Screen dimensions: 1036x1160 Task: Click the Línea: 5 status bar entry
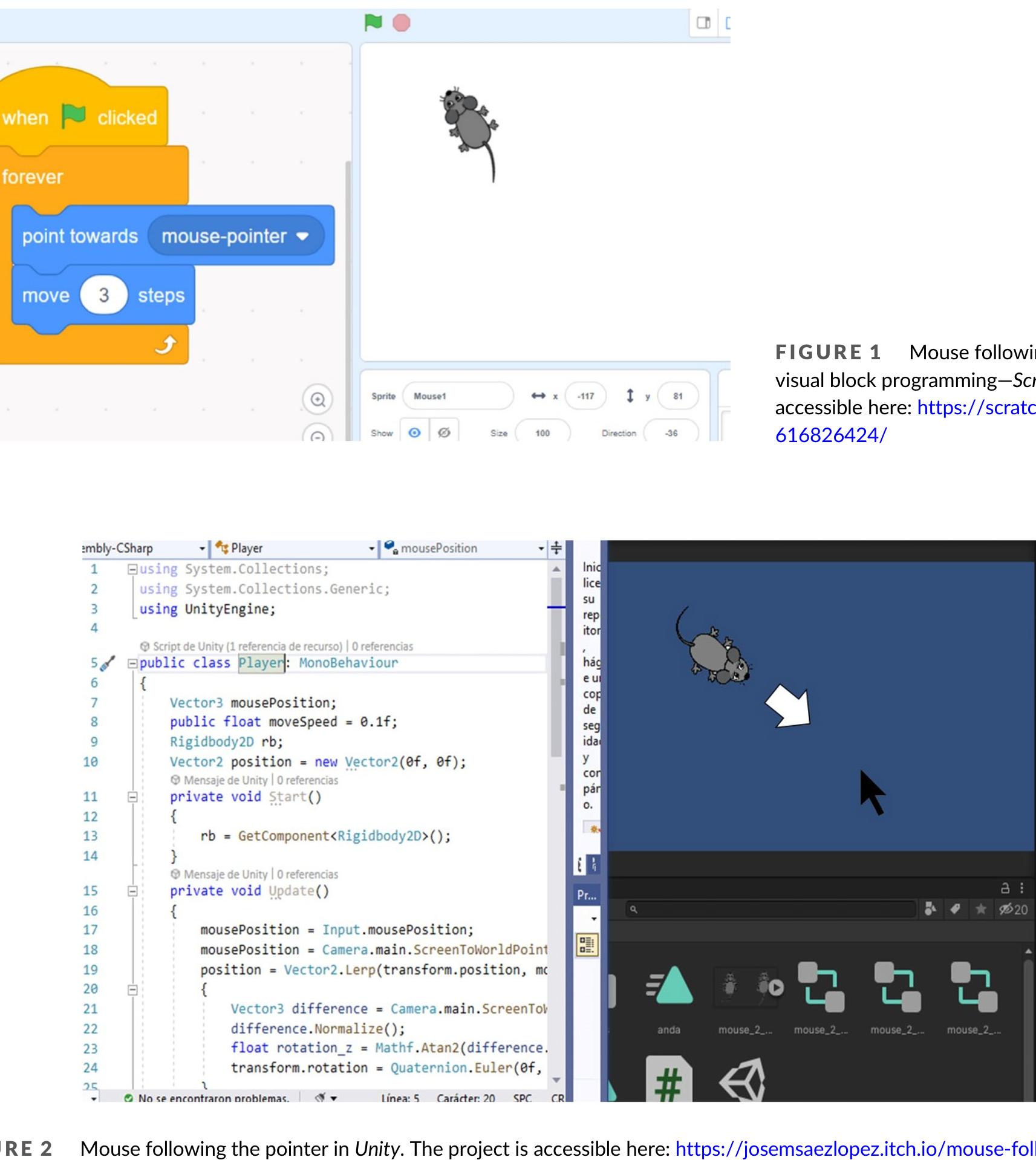pyautogui.click(x=400, y=1098)
